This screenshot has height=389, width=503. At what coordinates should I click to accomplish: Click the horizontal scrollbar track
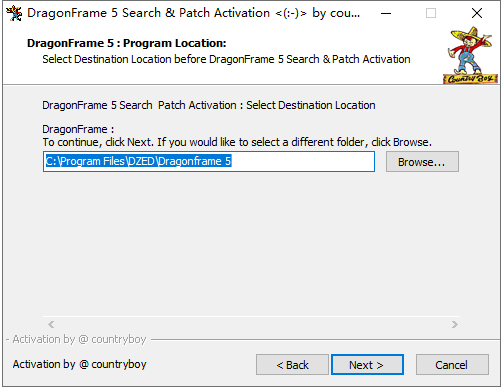(x=253, y=324)
